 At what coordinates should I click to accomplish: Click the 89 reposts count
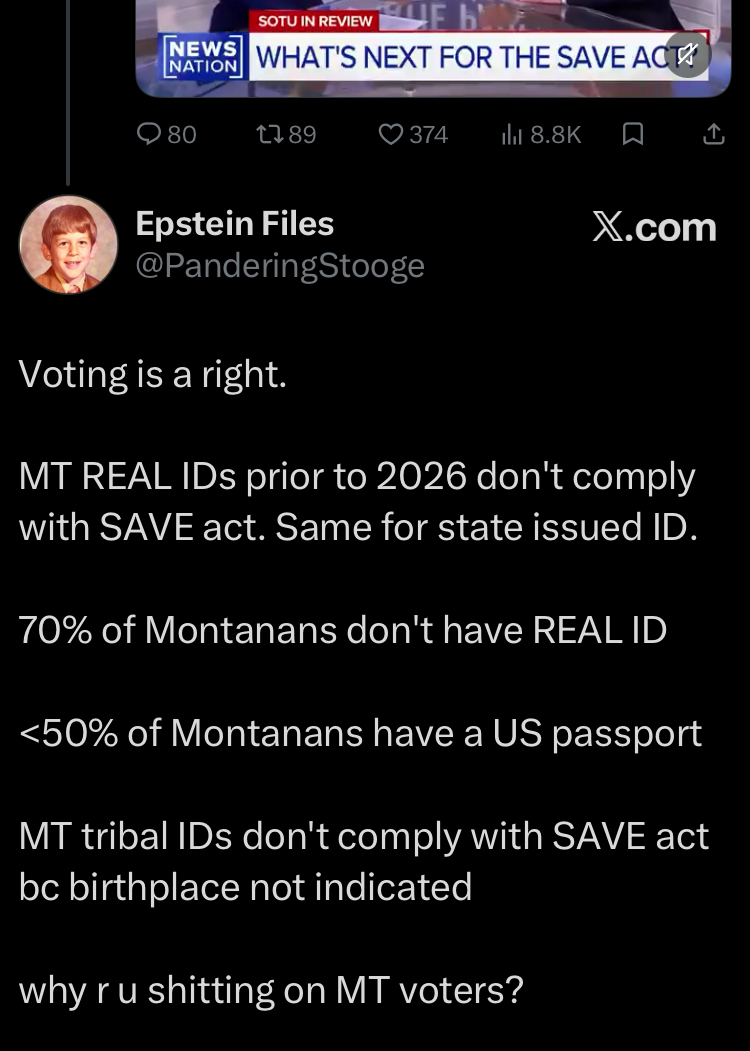pyautogui.click(x=302, y=134)
